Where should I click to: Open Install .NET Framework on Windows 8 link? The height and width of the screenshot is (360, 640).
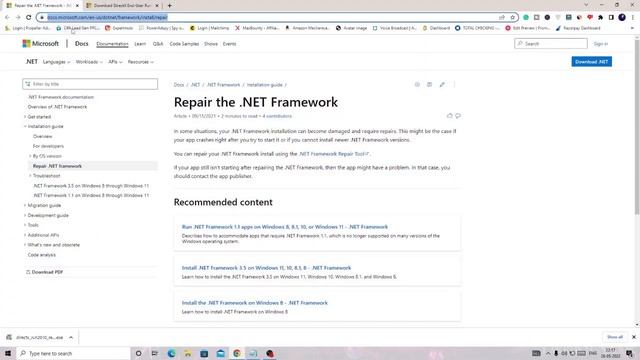[255, 303]
